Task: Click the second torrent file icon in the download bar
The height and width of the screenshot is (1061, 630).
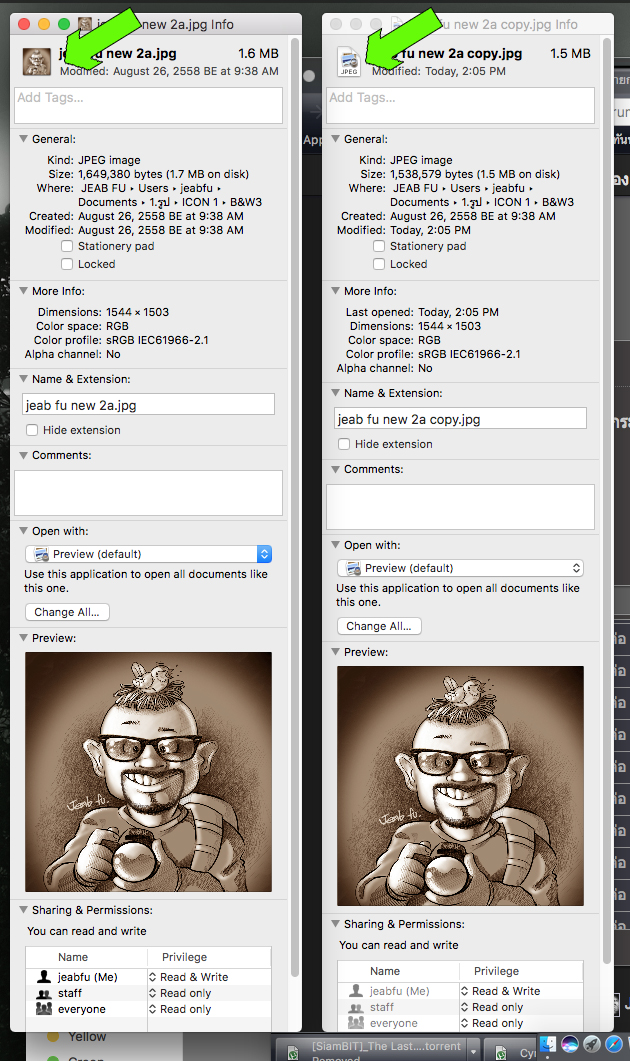Action: pyautogui.click(x=501, y=1052)
